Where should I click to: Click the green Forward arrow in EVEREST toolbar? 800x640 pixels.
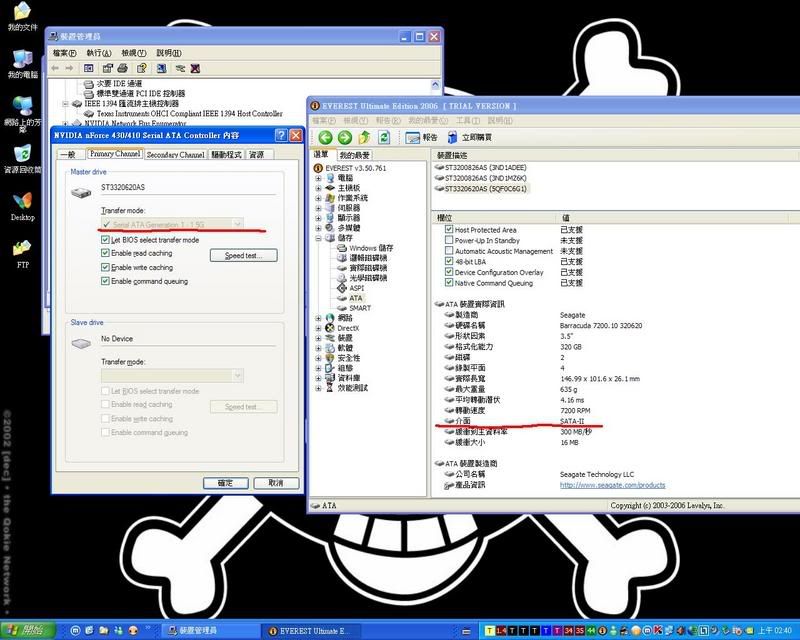(x=345, y=137)
